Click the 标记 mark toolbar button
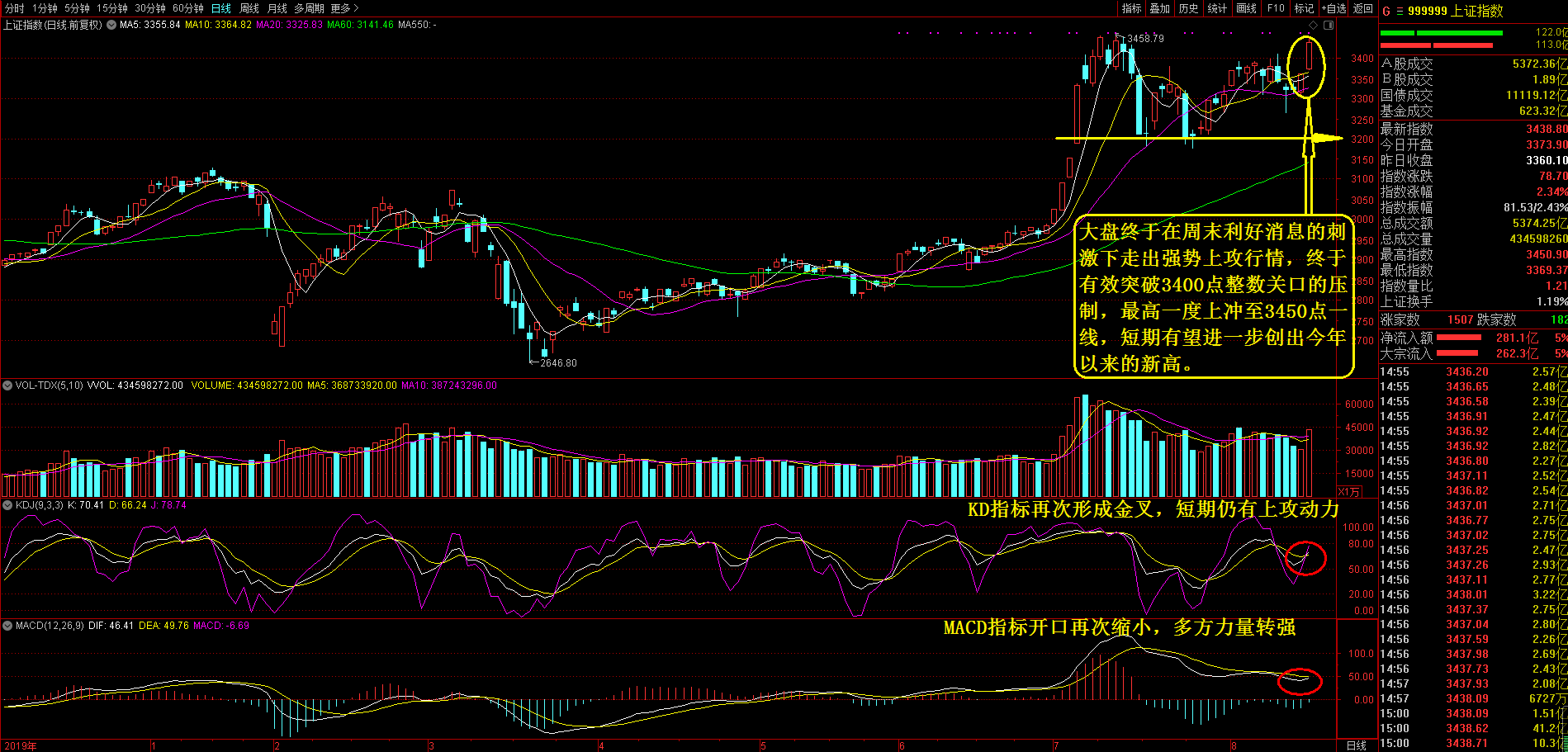Image resolution: width=1568 pixels, height=752 pixels. click(1304, 8)
